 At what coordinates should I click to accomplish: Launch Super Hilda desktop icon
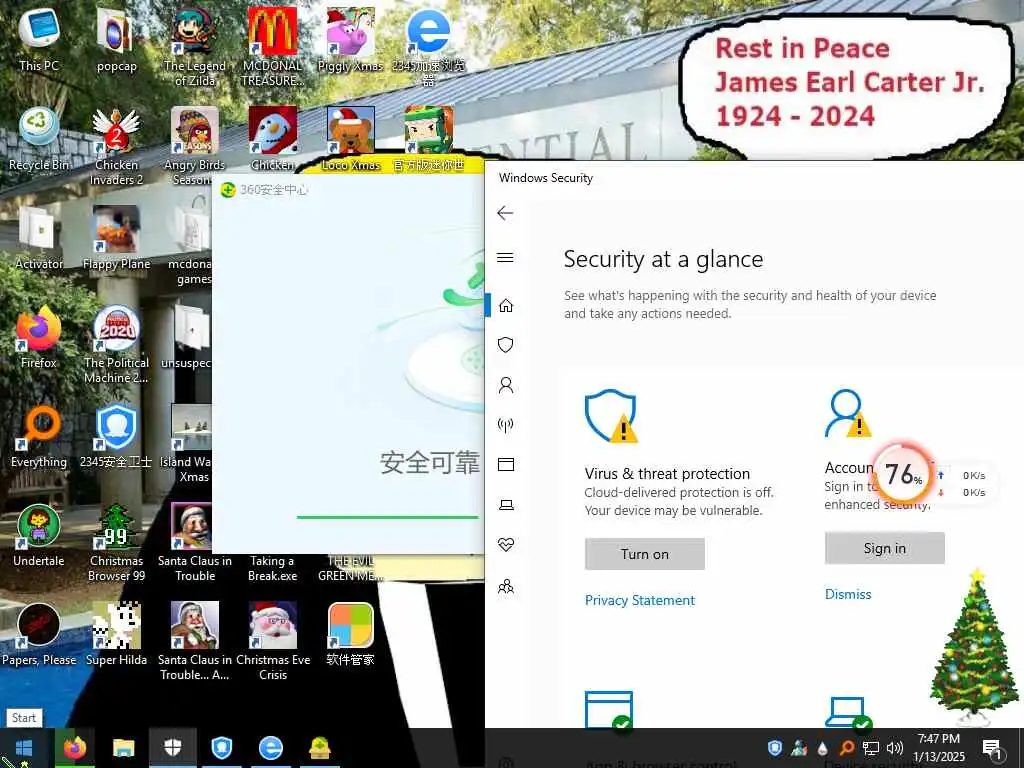116,635
